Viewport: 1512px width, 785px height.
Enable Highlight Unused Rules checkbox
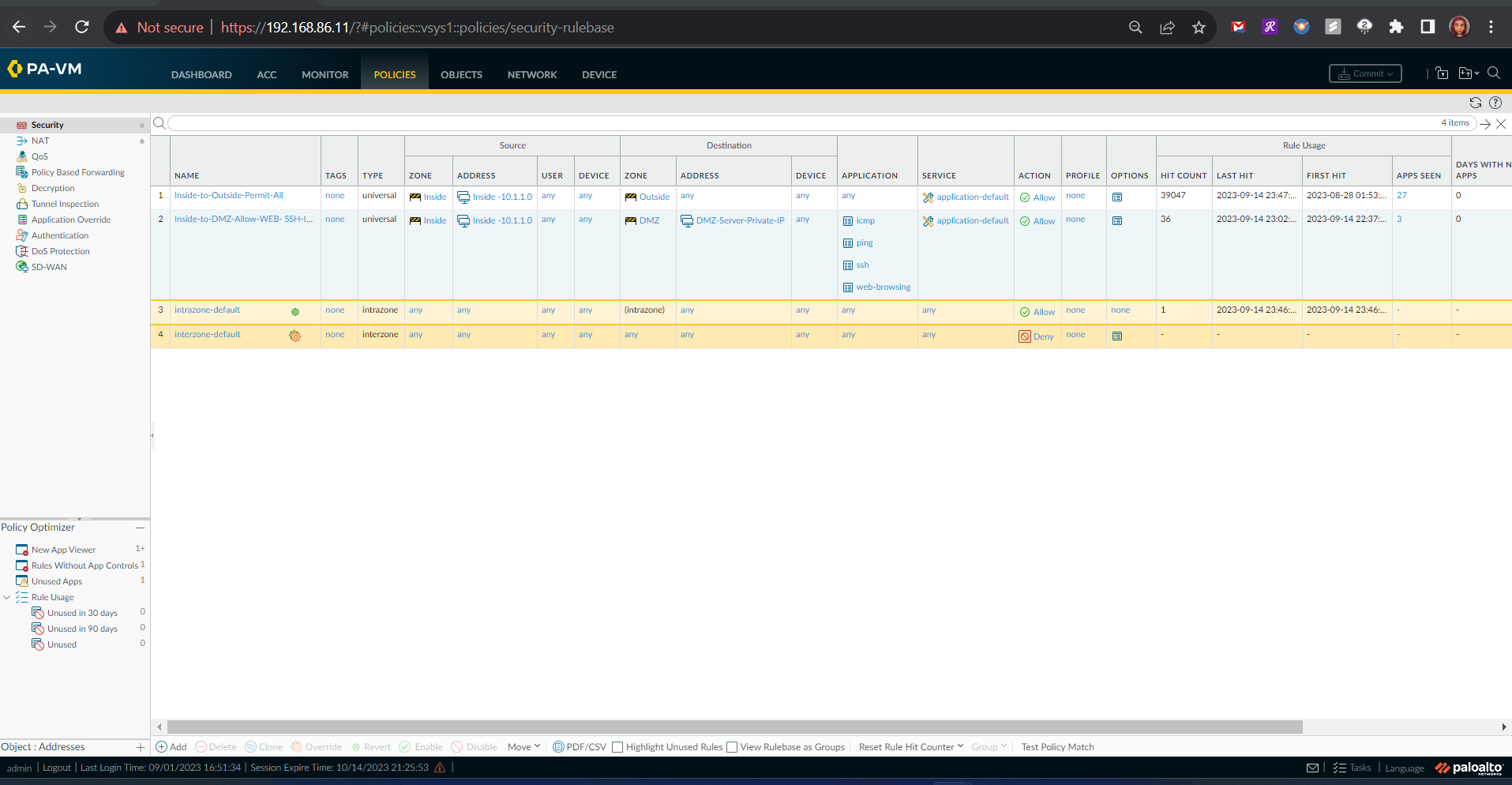618,747
